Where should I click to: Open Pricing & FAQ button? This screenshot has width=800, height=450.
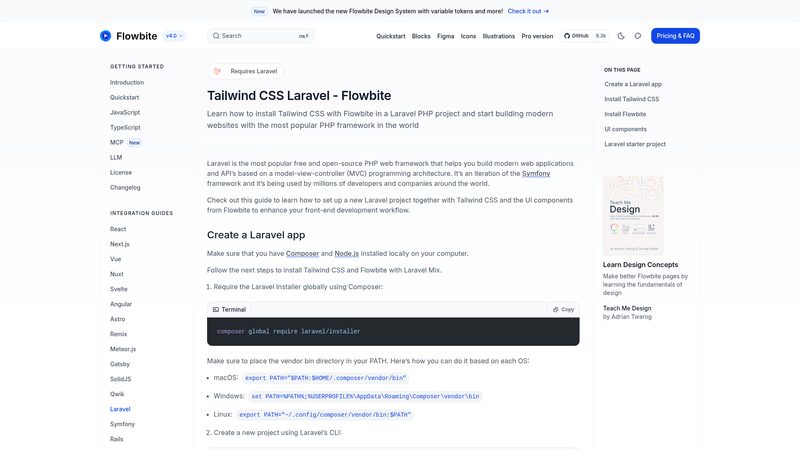(x=675, y=36)
